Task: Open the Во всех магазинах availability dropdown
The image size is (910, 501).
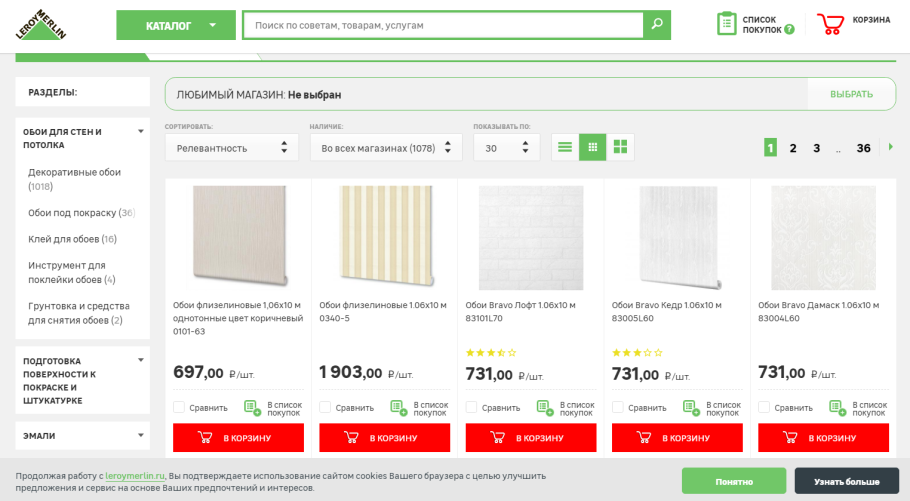Action: pyautogui.click(x=385, y=148)
